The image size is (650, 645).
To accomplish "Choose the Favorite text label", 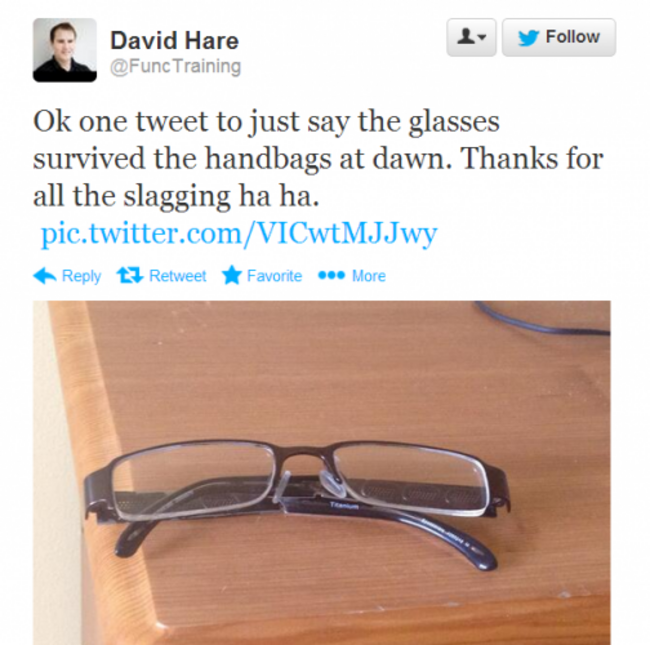I will click(274, 276).
